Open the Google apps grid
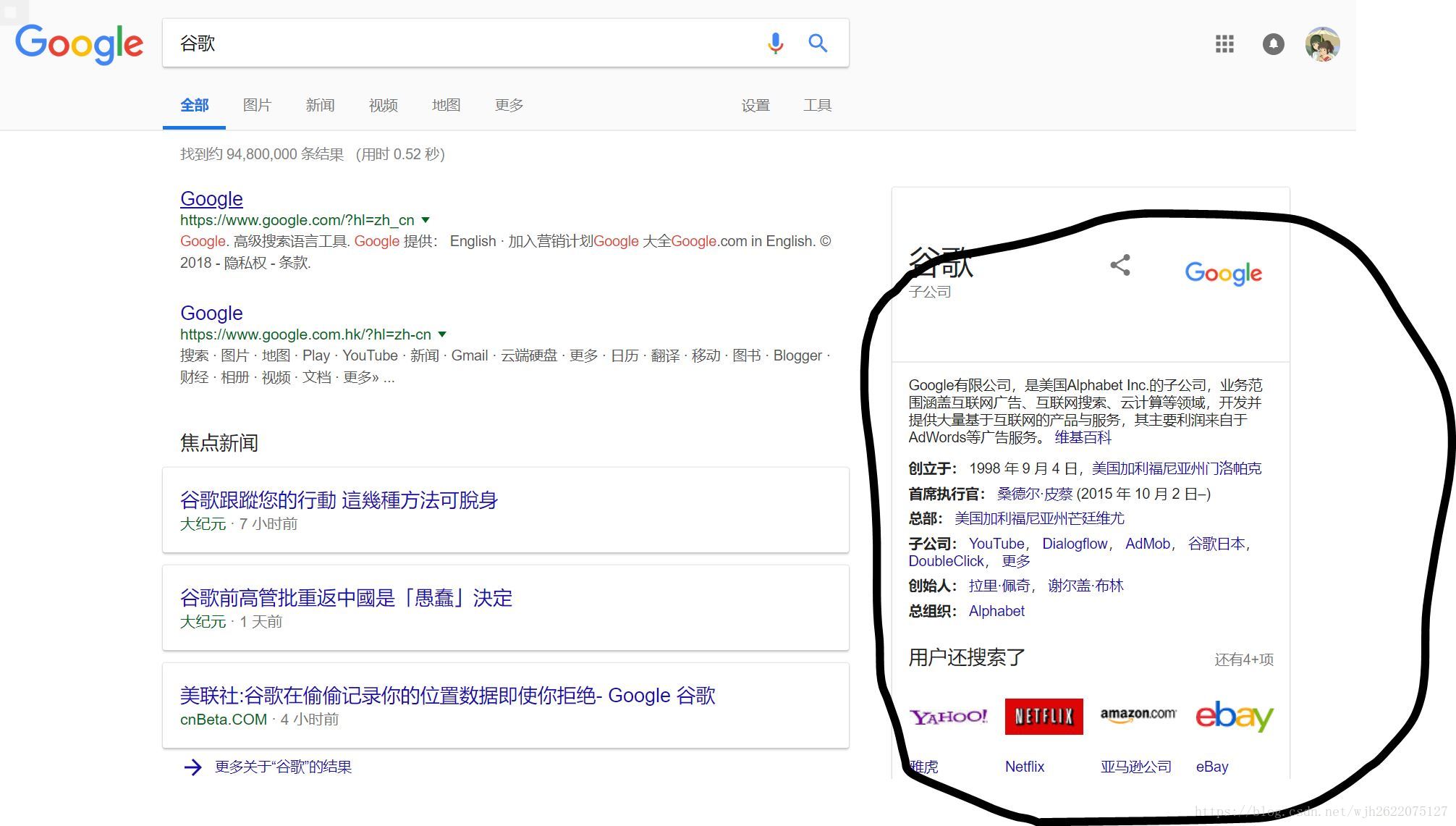 1224,44
